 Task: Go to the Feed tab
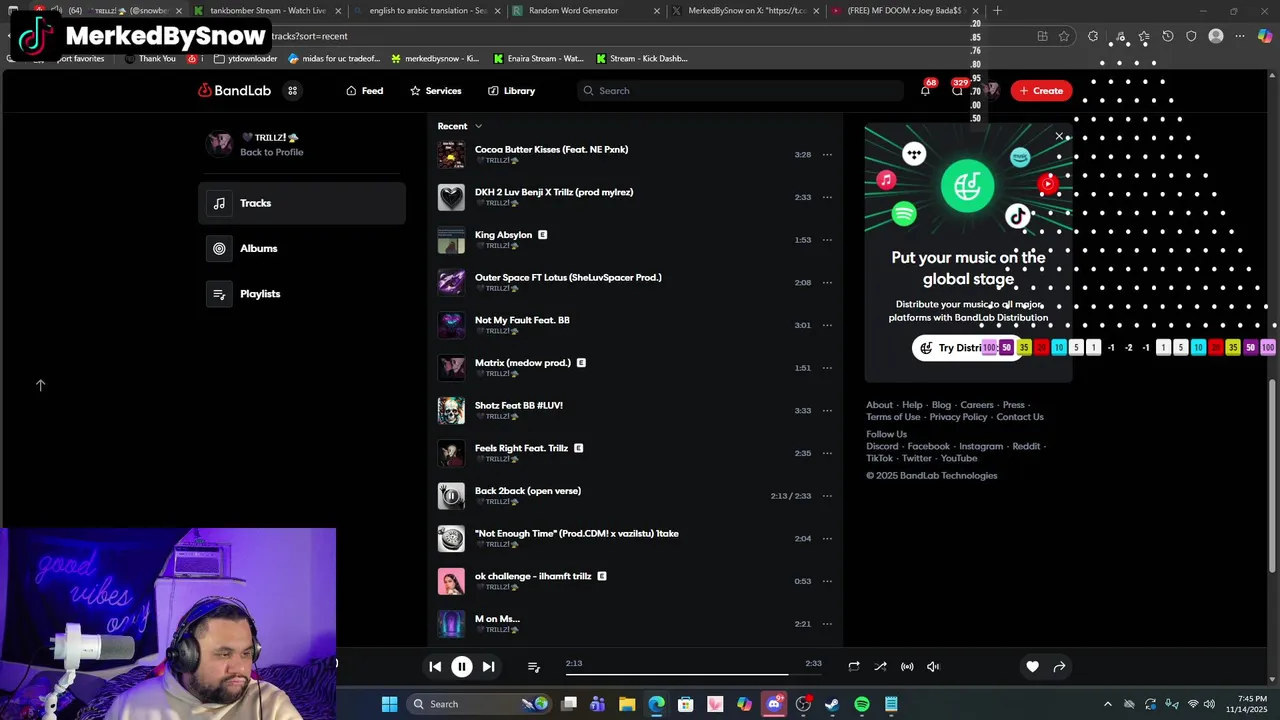[365, 91]
